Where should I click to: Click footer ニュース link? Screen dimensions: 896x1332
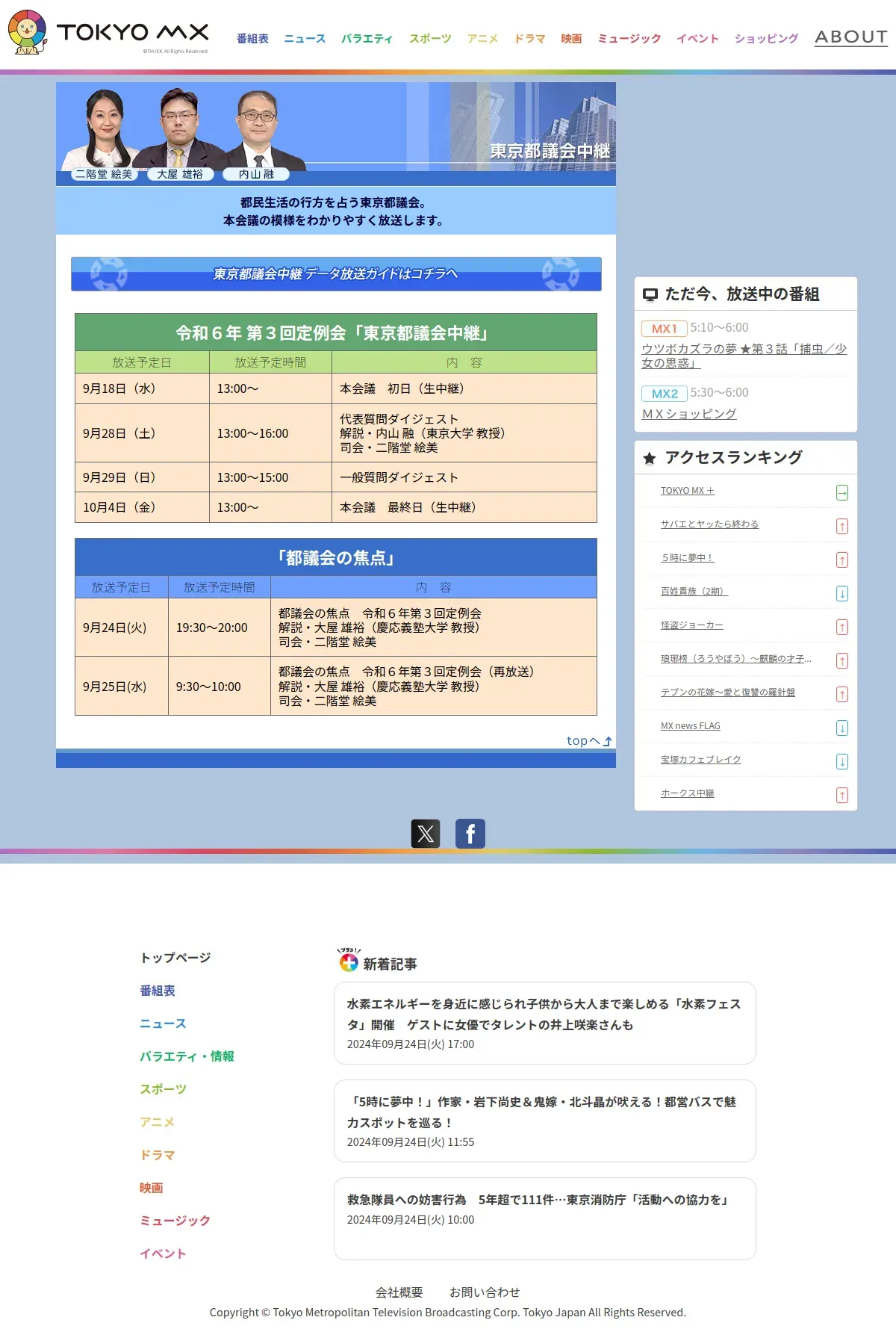163,1023
